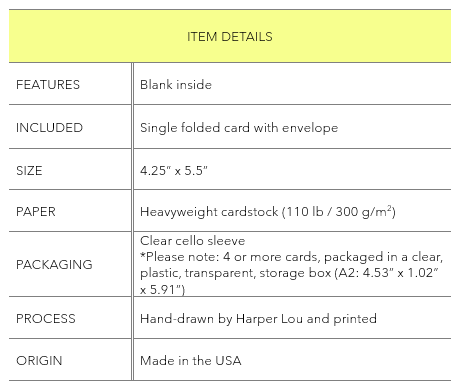
Task: Click Made in the USA text
Action: pyautogui.click(x=191, y=361)
